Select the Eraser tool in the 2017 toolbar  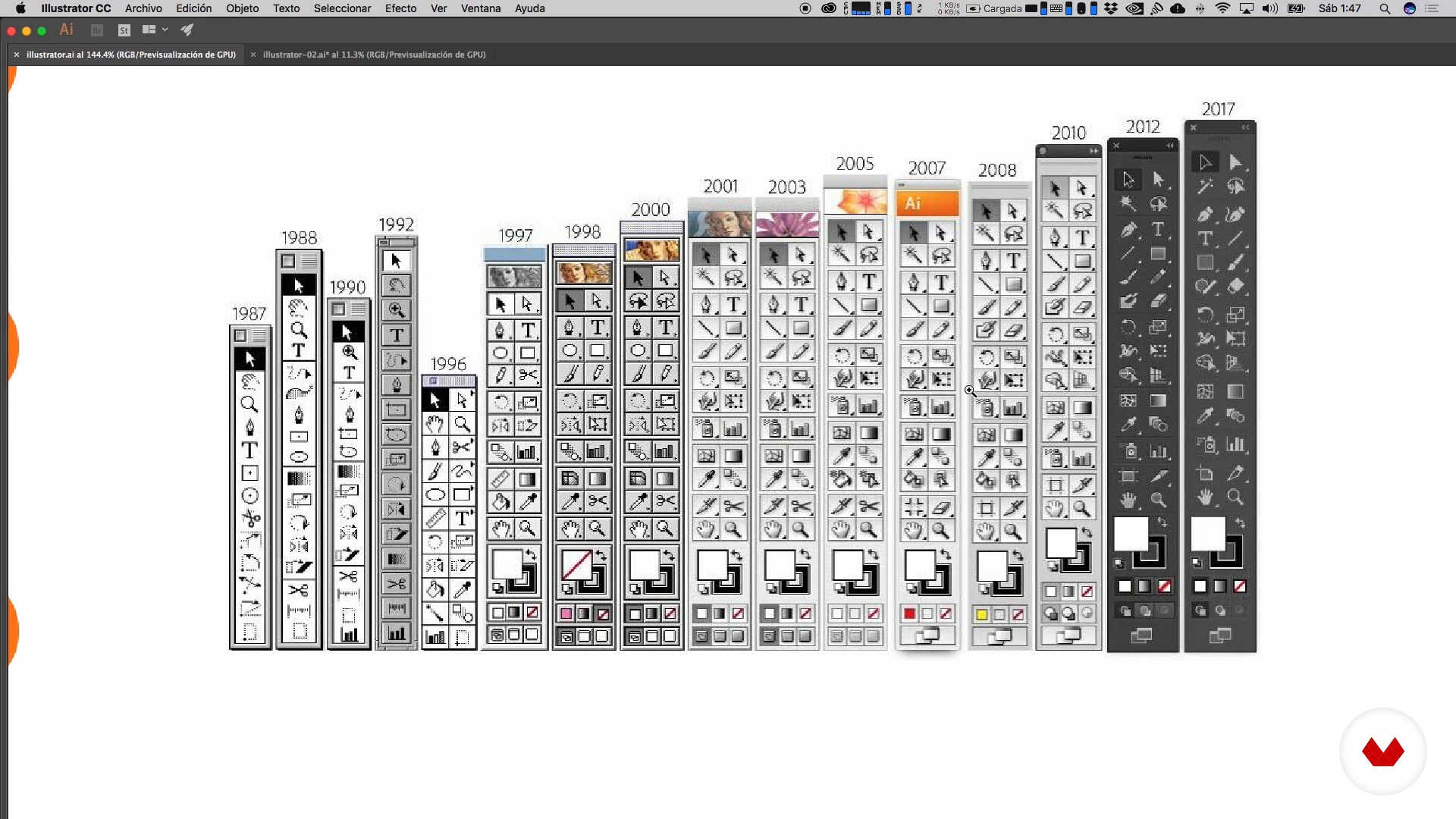click(1235, 286)
